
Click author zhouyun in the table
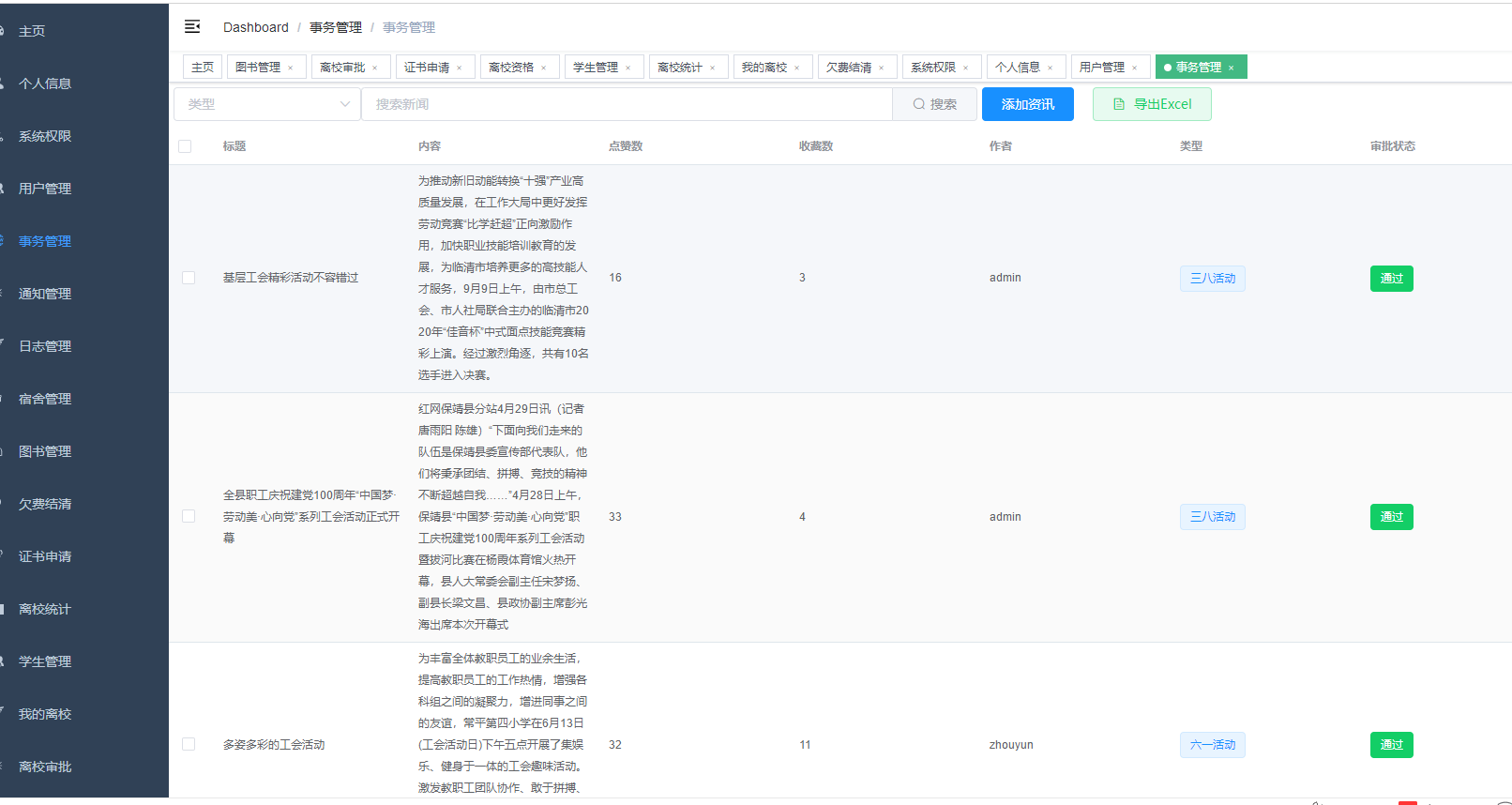pyautogui.click(x=1011, y=745)
